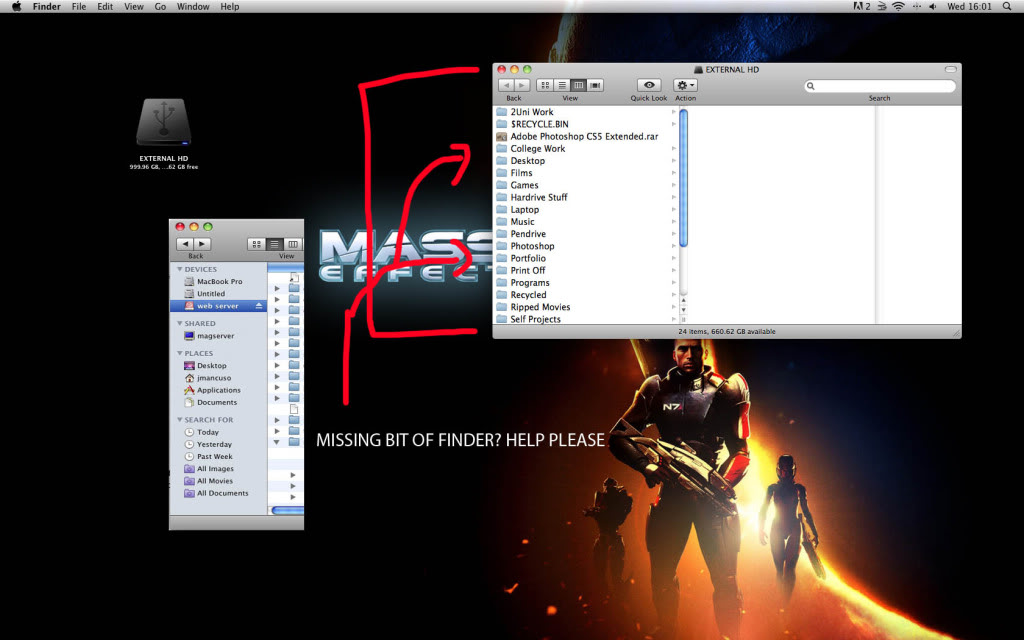This screenshot has height=640, width=1024.
Task: Switch EXTERNAL HD window to icon view
Action: pos(545,86)
